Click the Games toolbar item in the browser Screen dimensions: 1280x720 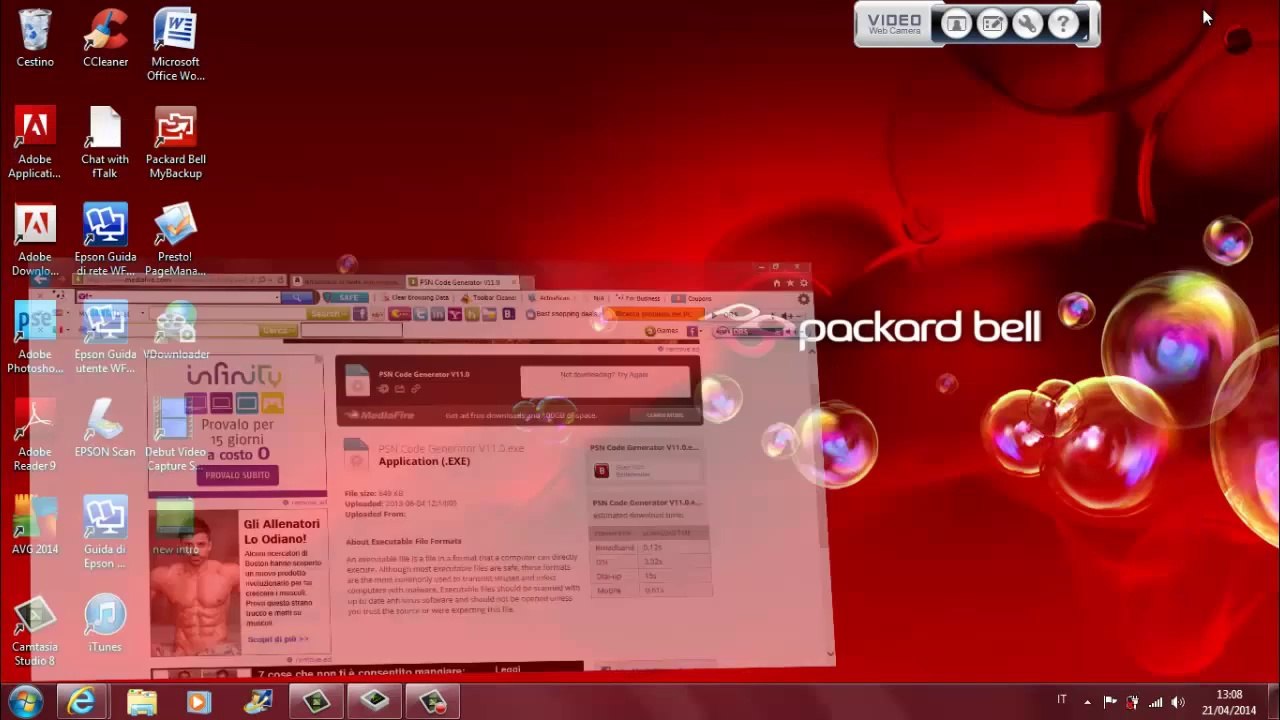tap(662, 331)
